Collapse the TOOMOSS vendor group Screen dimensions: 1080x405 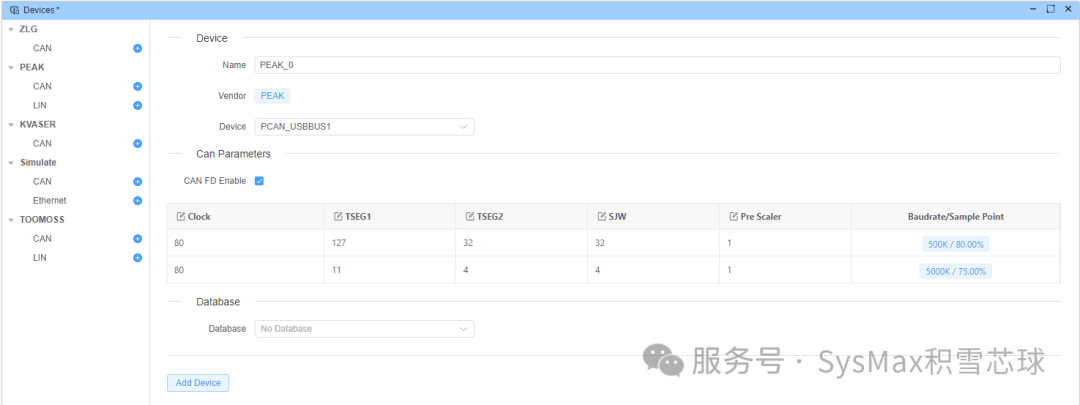pos(10,220)
